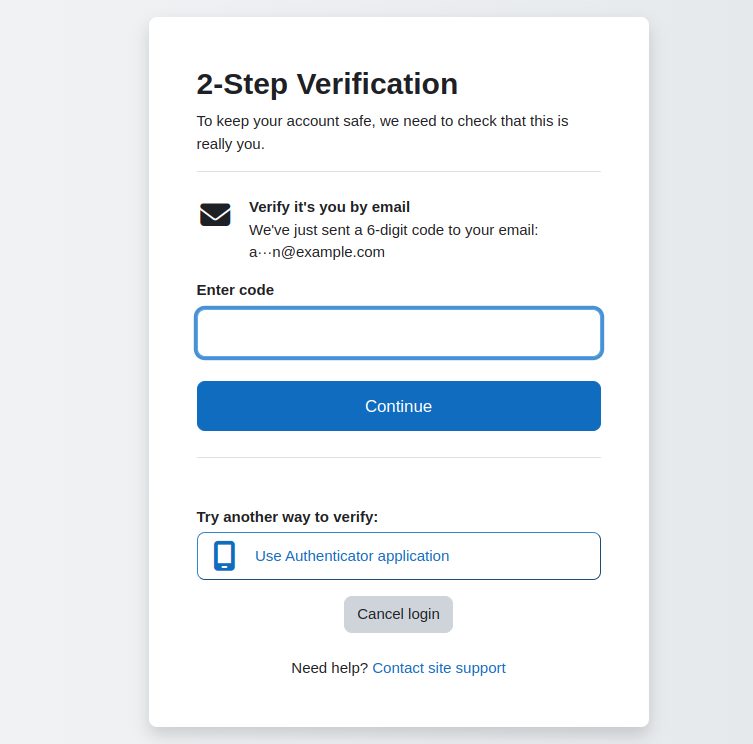
Task: Open Contact site support link
Action: (439, 668)
